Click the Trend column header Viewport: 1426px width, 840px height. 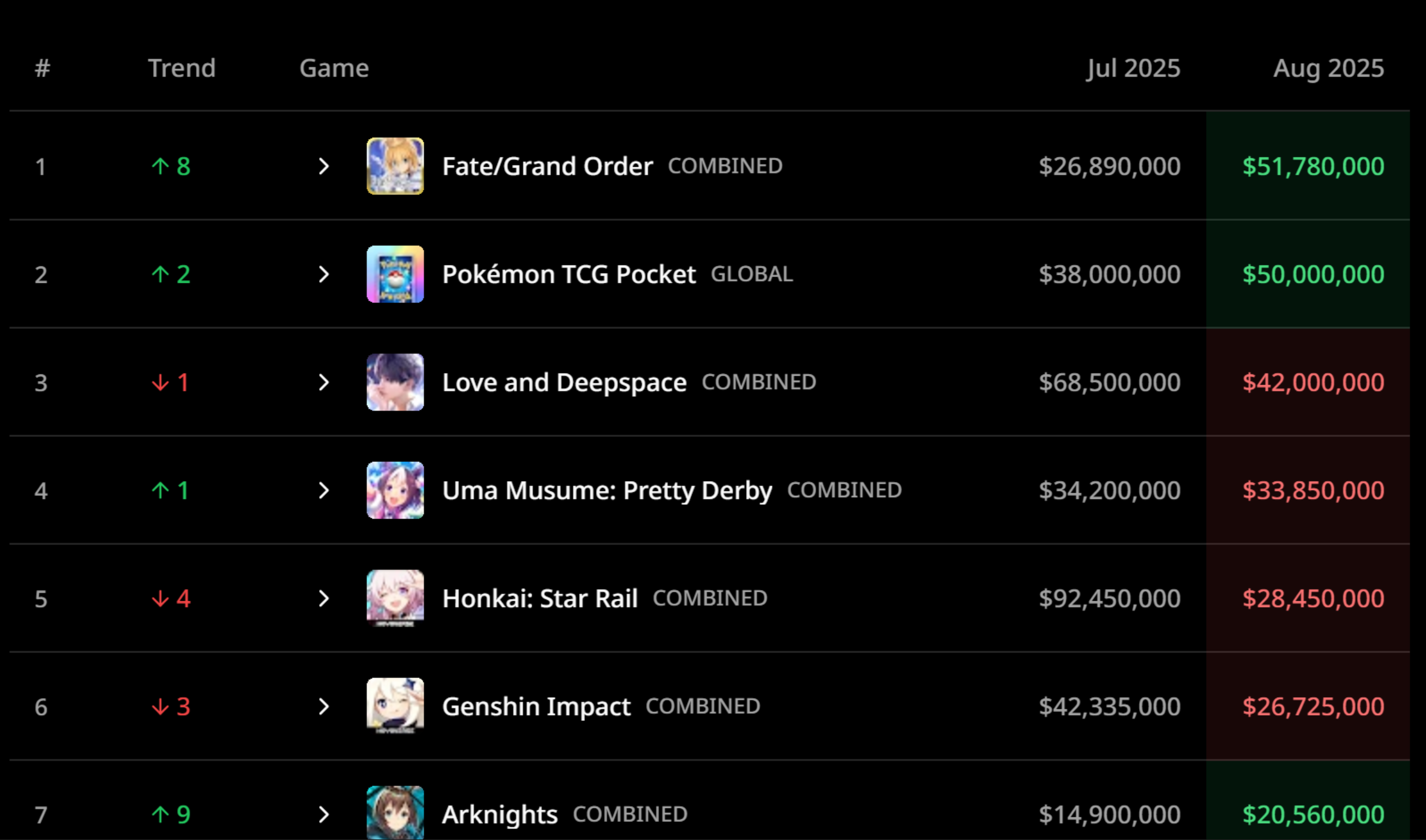point(182,68)
